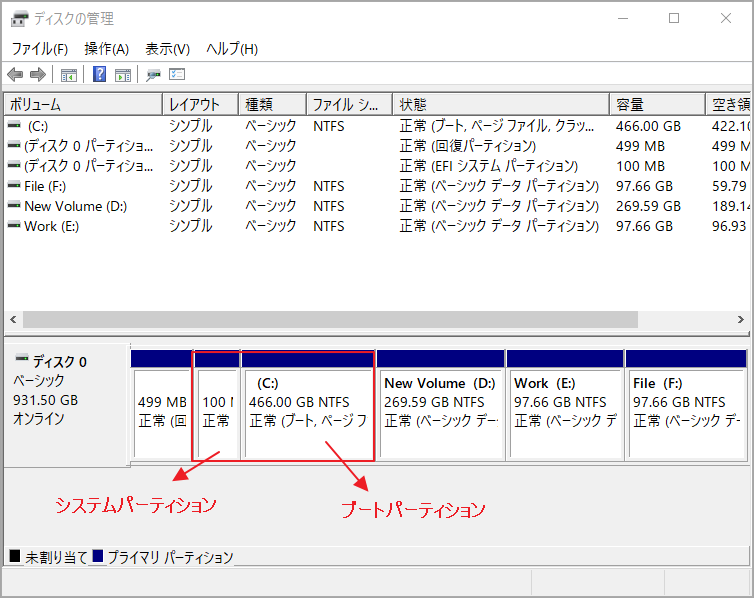Click the right scroll arrow of the horizontal scrollbar
Image resolution: width=754 pixels, height=598 pixels.
[741, 320]
